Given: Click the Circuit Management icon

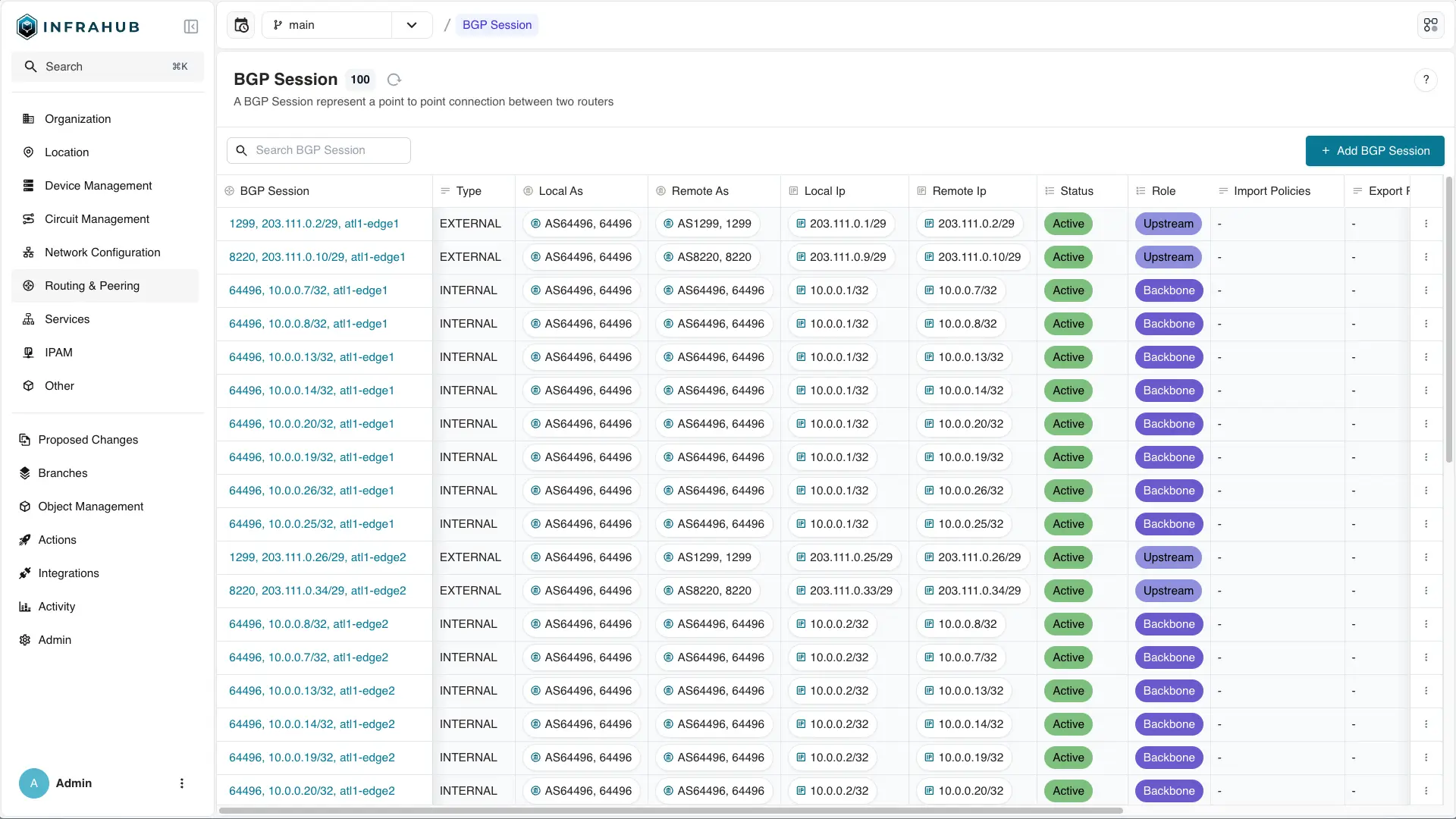Looking at the screenshot, I should tap(28, 219).
